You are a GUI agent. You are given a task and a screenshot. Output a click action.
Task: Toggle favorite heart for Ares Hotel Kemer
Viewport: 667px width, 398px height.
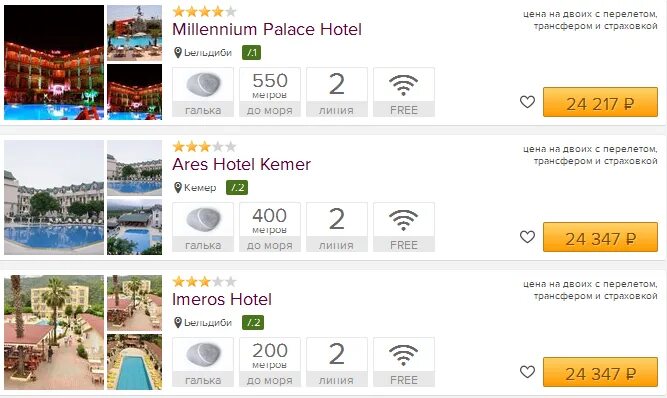click(527, 237)
